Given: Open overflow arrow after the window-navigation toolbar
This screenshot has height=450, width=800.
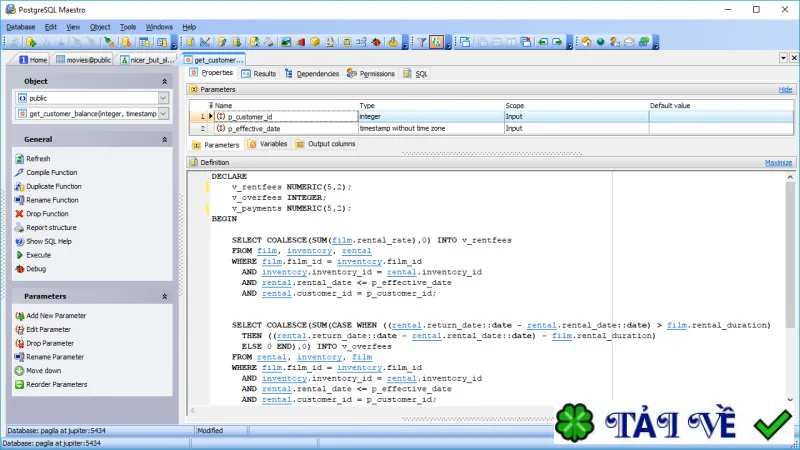Looking at the screenshot, I should coord(569,43).
